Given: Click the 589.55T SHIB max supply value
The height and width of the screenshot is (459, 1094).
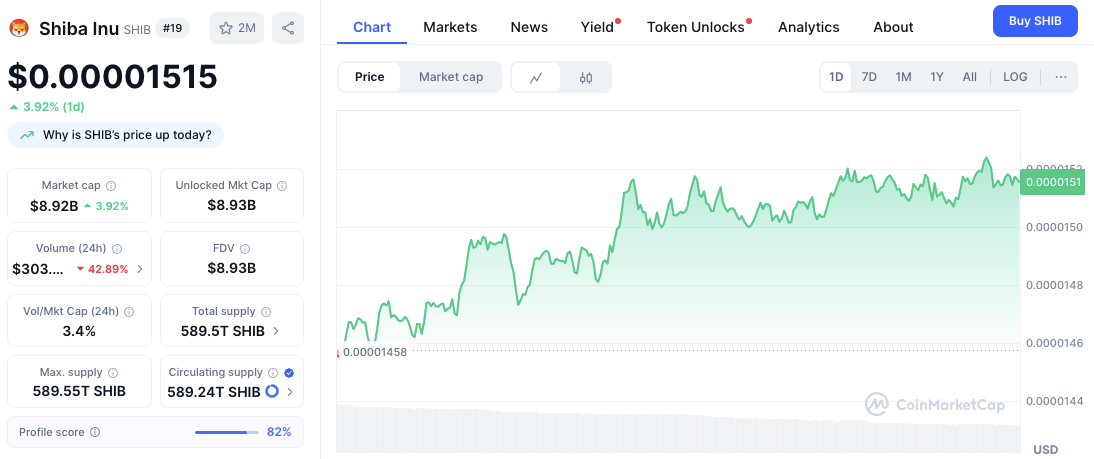Looking at the screenshot, I should click(80, 391).
